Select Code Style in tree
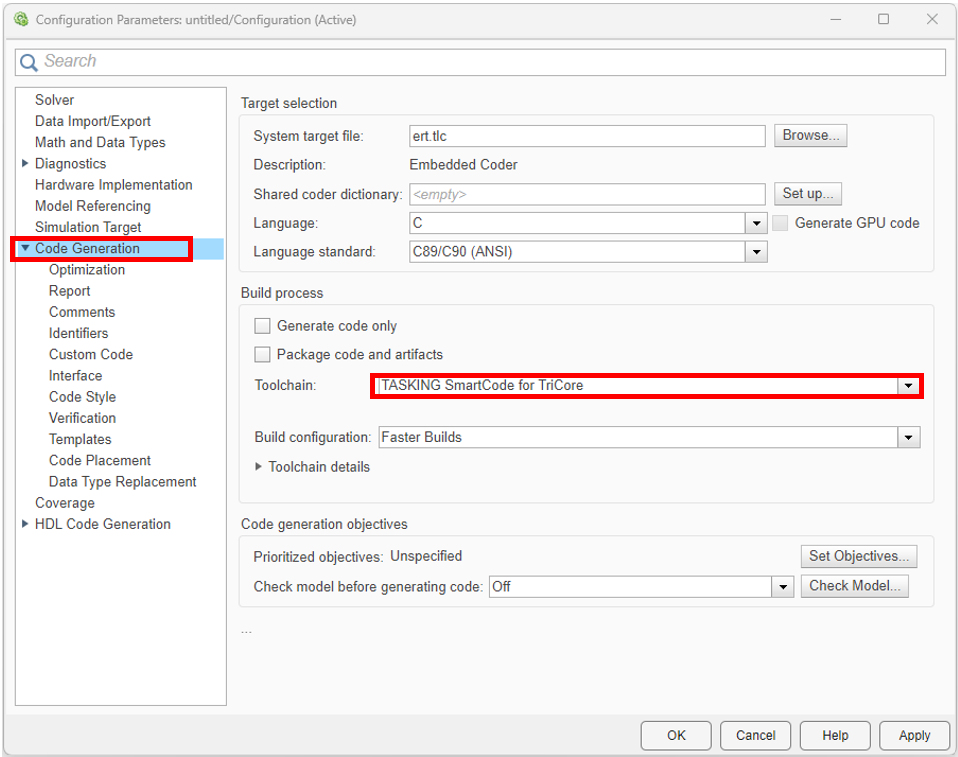This screenshot has height=757, width=958. [82, 397]
